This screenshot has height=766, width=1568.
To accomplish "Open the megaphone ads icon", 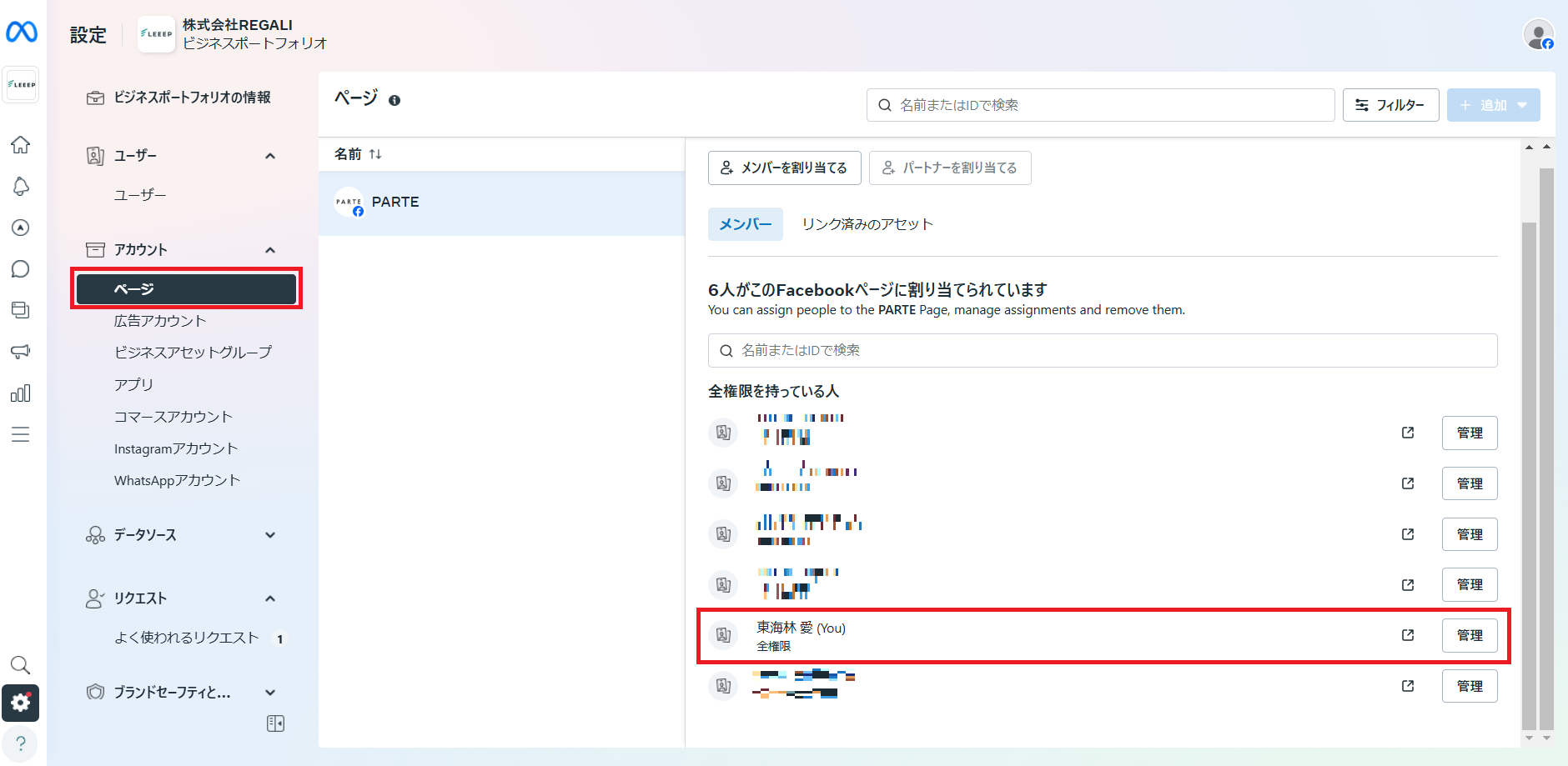I will 21,351.
